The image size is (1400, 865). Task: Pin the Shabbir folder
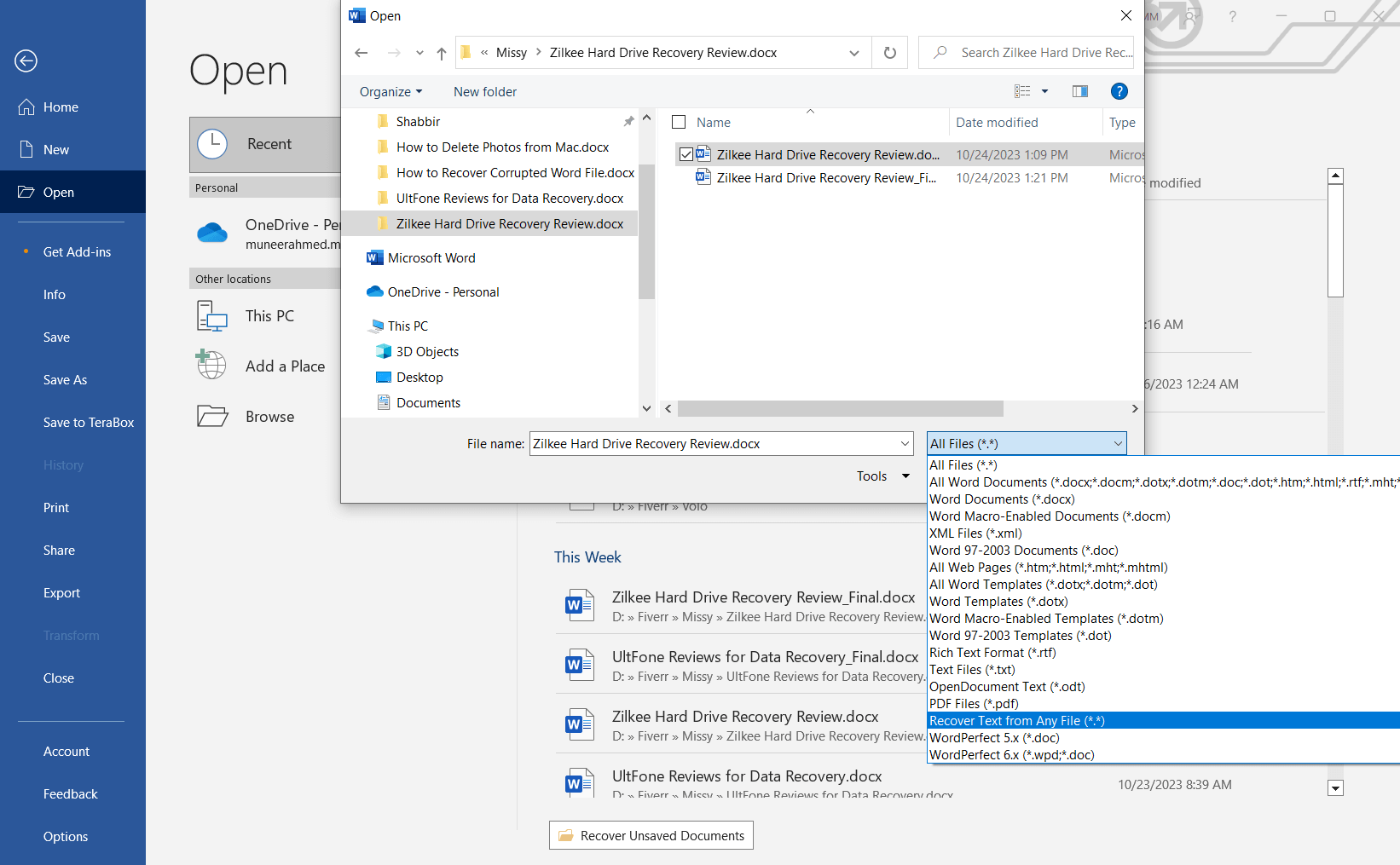(x=628, y=121)
